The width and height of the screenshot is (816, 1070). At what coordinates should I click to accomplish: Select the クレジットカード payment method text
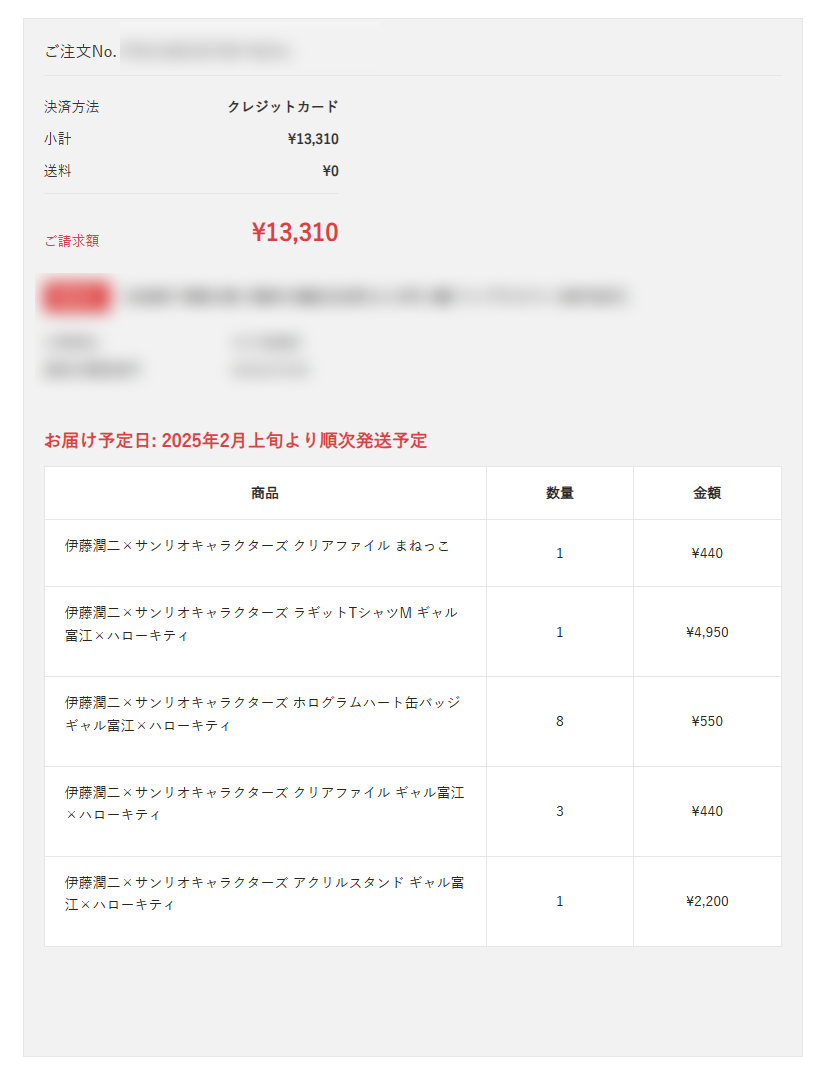coord(282,106)
